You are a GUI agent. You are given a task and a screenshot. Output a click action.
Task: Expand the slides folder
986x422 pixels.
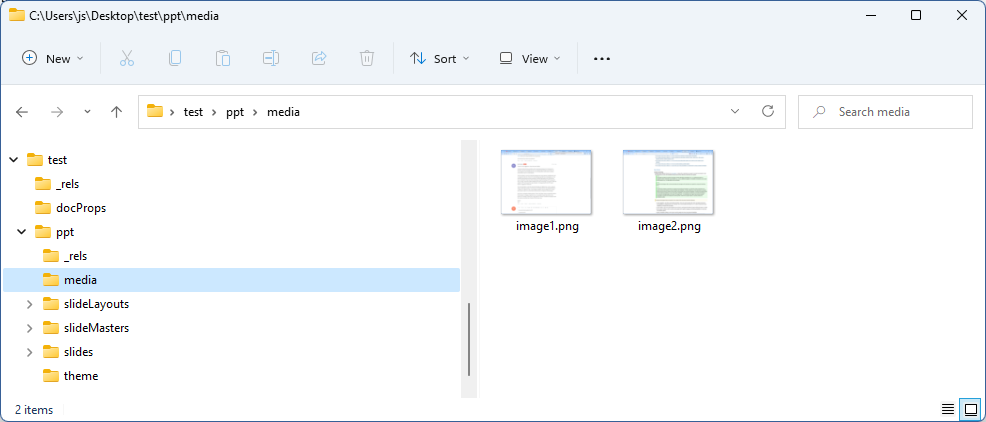[30, 352]
